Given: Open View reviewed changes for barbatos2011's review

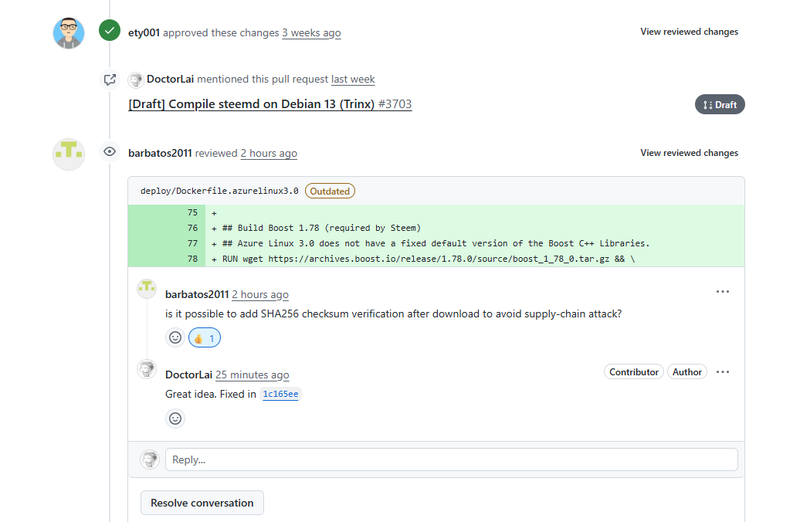Looking at the screenshot, I should tap(689, 153).
